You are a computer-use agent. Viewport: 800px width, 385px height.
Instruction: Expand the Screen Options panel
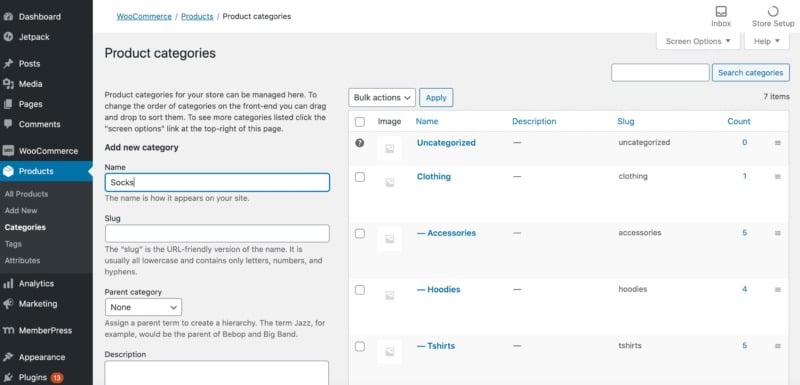tap(698, 41)
